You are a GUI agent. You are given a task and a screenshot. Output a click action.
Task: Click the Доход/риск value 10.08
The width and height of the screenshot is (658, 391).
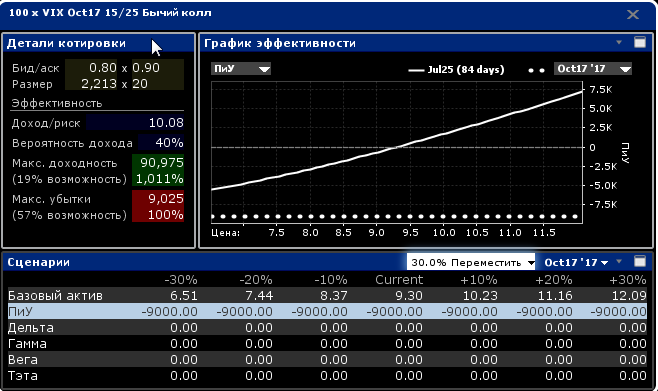[x=135, y=123]
